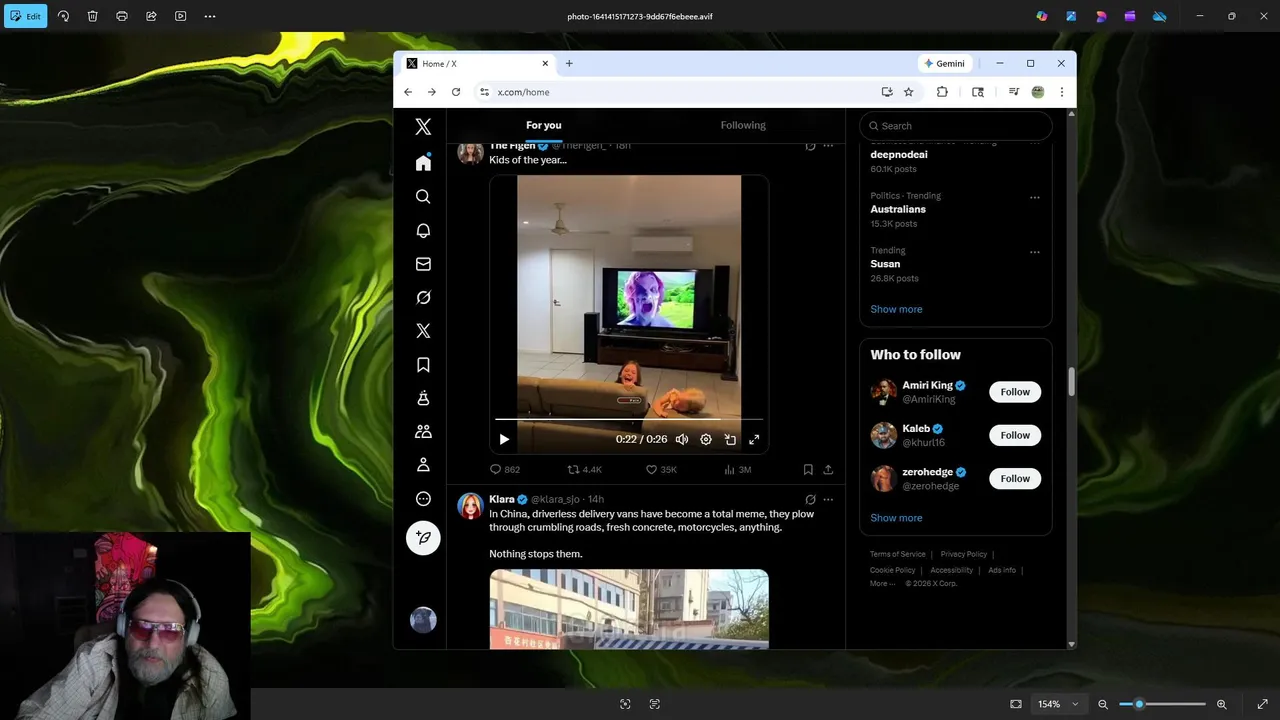The width and height of the screenshot is (1280, 720).
Task: Expand the video to fullscreen
Action: pos(754,439)
